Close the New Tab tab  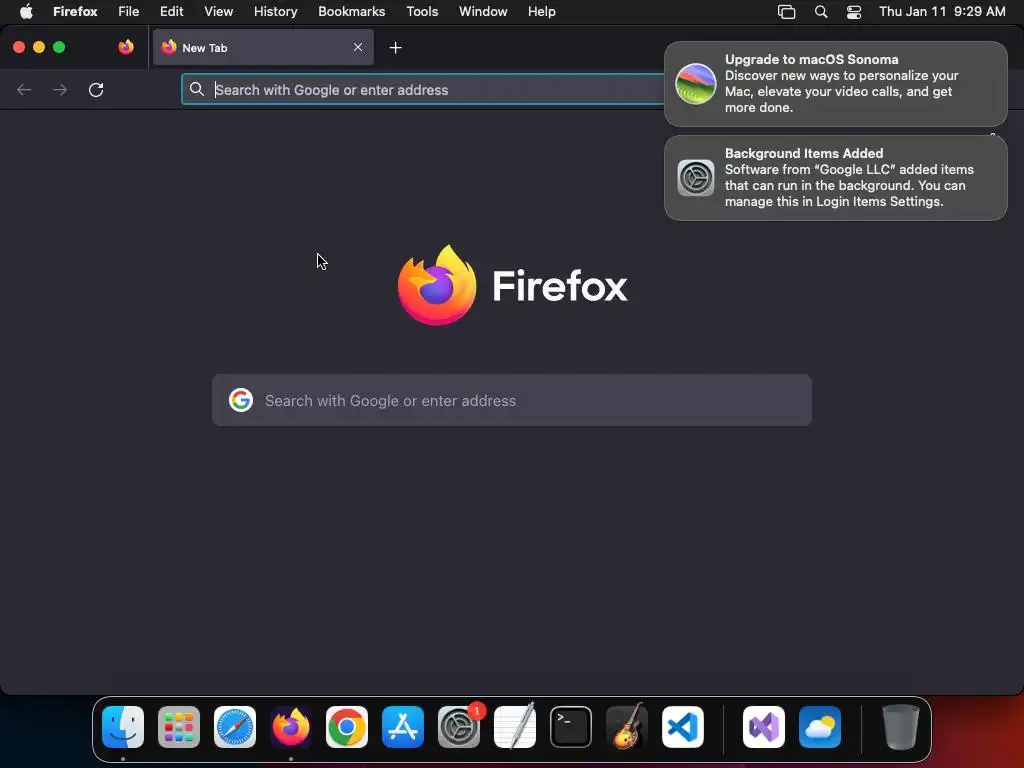358,47
